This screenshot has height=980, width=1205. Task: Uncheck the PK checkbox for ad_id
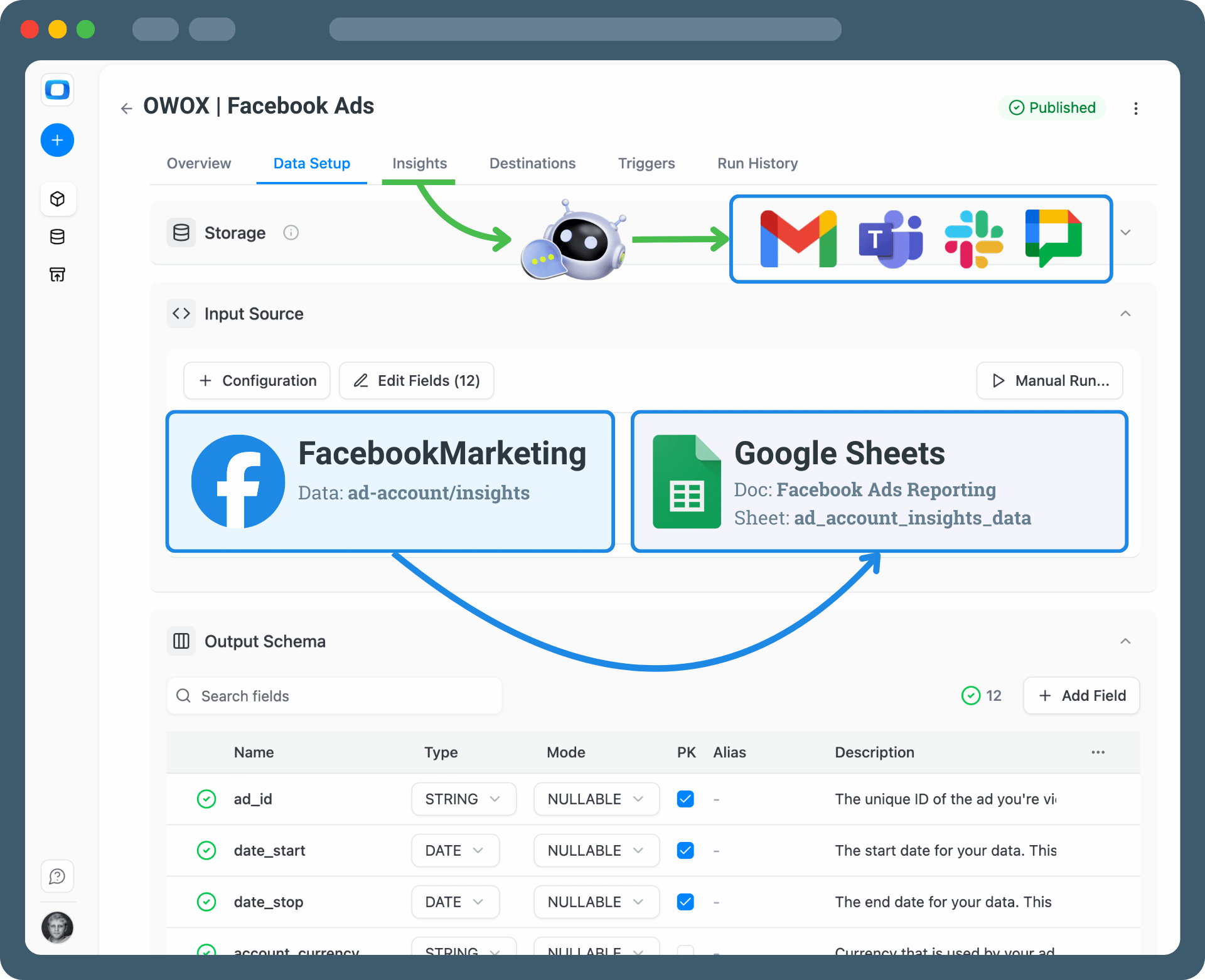click(685, 799)
